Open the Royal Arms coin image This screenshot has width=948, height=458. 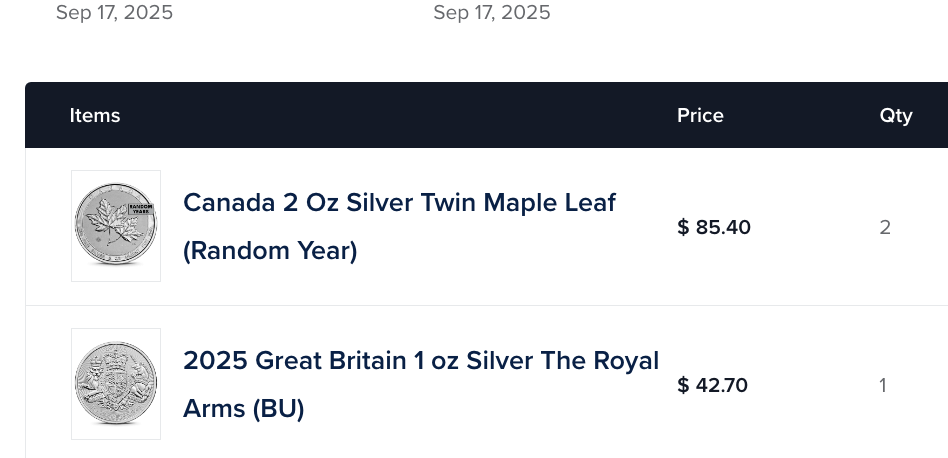coord(116,384)
